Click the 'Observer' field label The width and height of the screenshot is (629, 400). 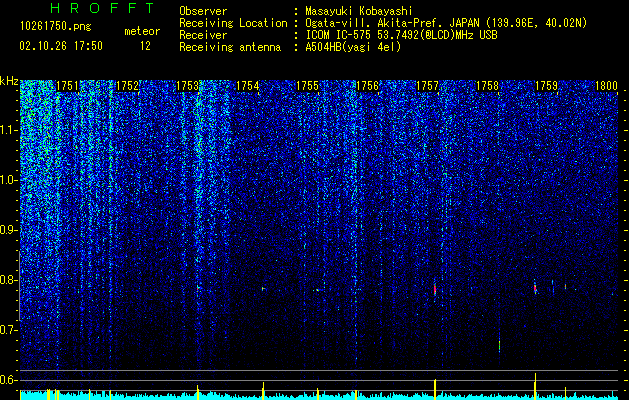coord(203,11)
